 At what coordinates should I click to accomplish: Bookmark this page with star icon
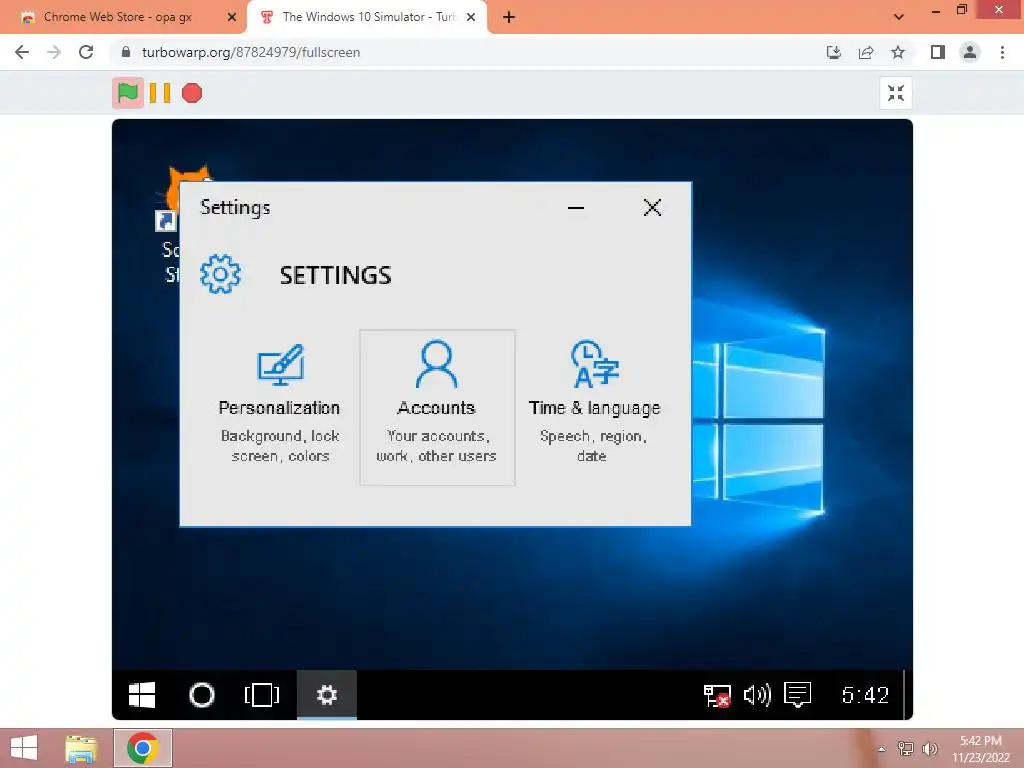click(898, 52)
